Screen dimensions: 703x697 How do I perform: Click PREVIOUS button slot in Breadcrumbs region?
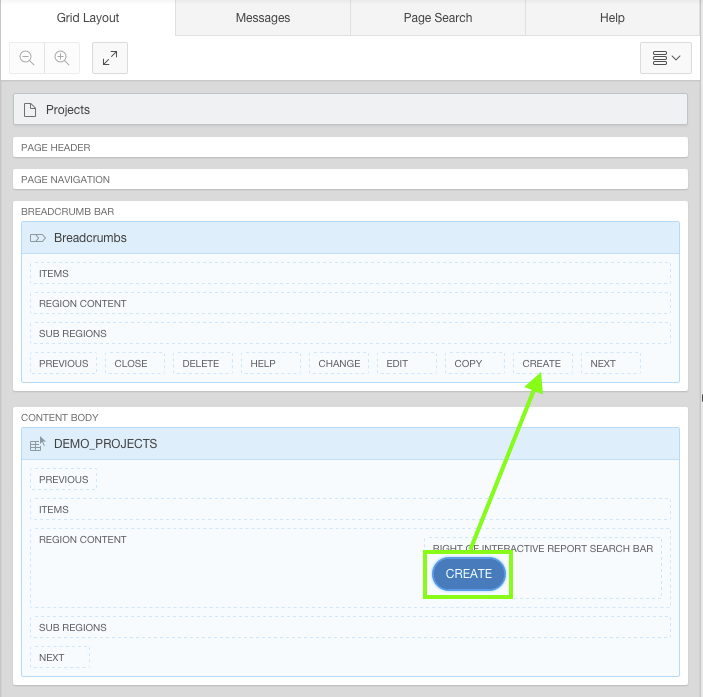[x=64, y=364]
